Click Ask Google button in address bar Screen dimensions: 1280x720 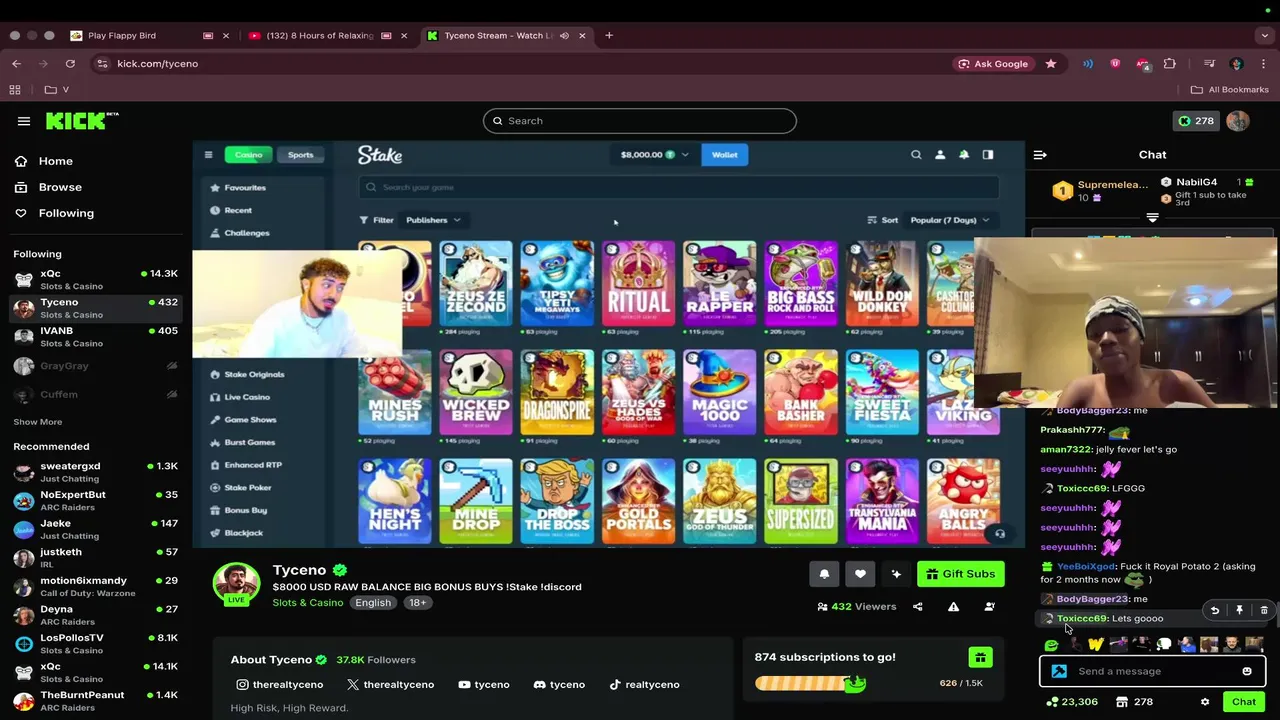click(993, 64)
